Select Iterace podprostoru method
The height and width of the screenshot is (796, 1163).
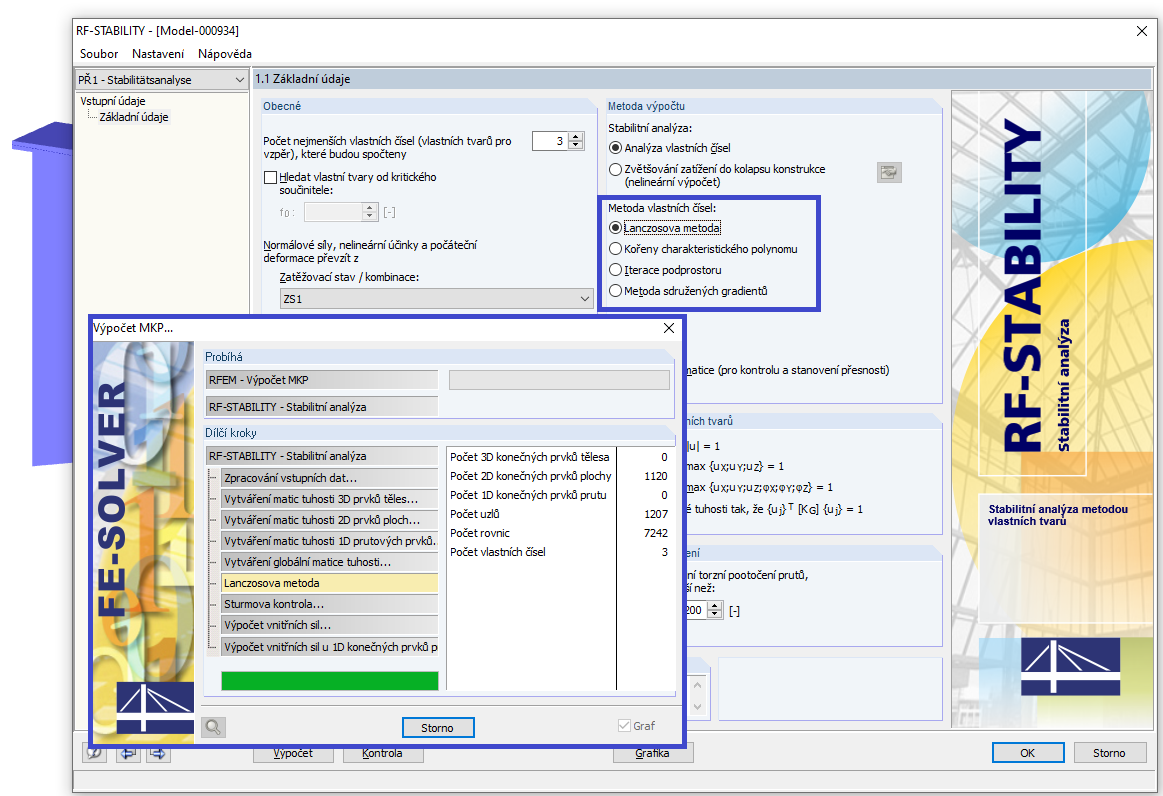coord(615,270)
